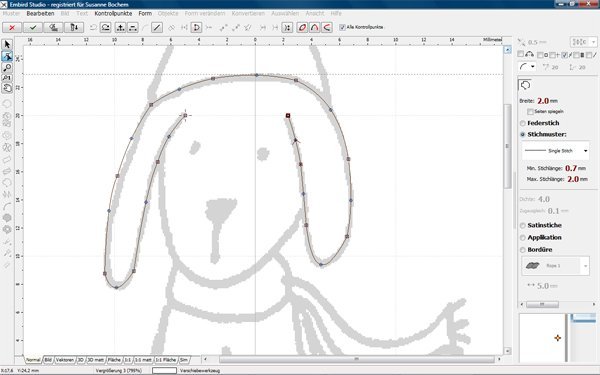
Task: Click the Breite 2.0 mm value
Action: click(543, 101)
